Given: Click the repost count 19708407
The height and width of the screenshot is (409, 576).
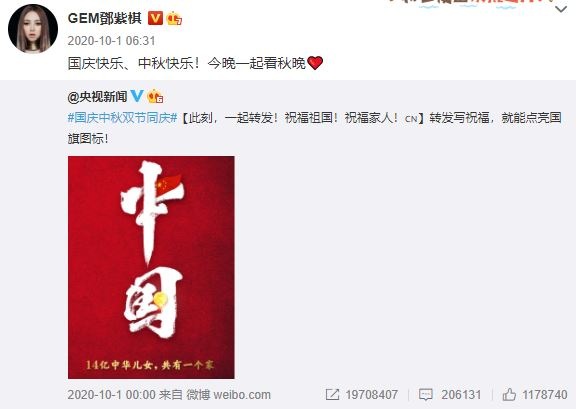Looking at the screenshot, I should (x=372, y=395).
